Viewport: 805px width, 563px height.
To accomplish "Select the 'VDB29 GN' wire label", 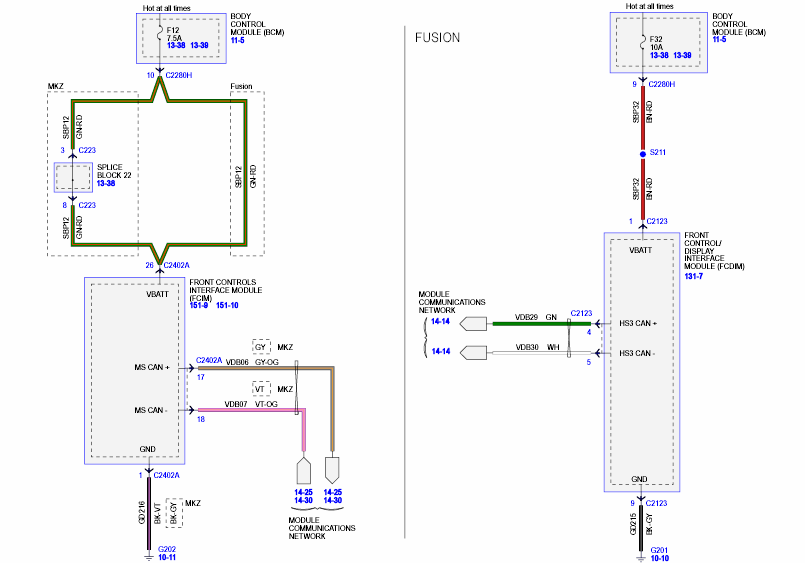I will pyautogui.click(x=536, y=317).
